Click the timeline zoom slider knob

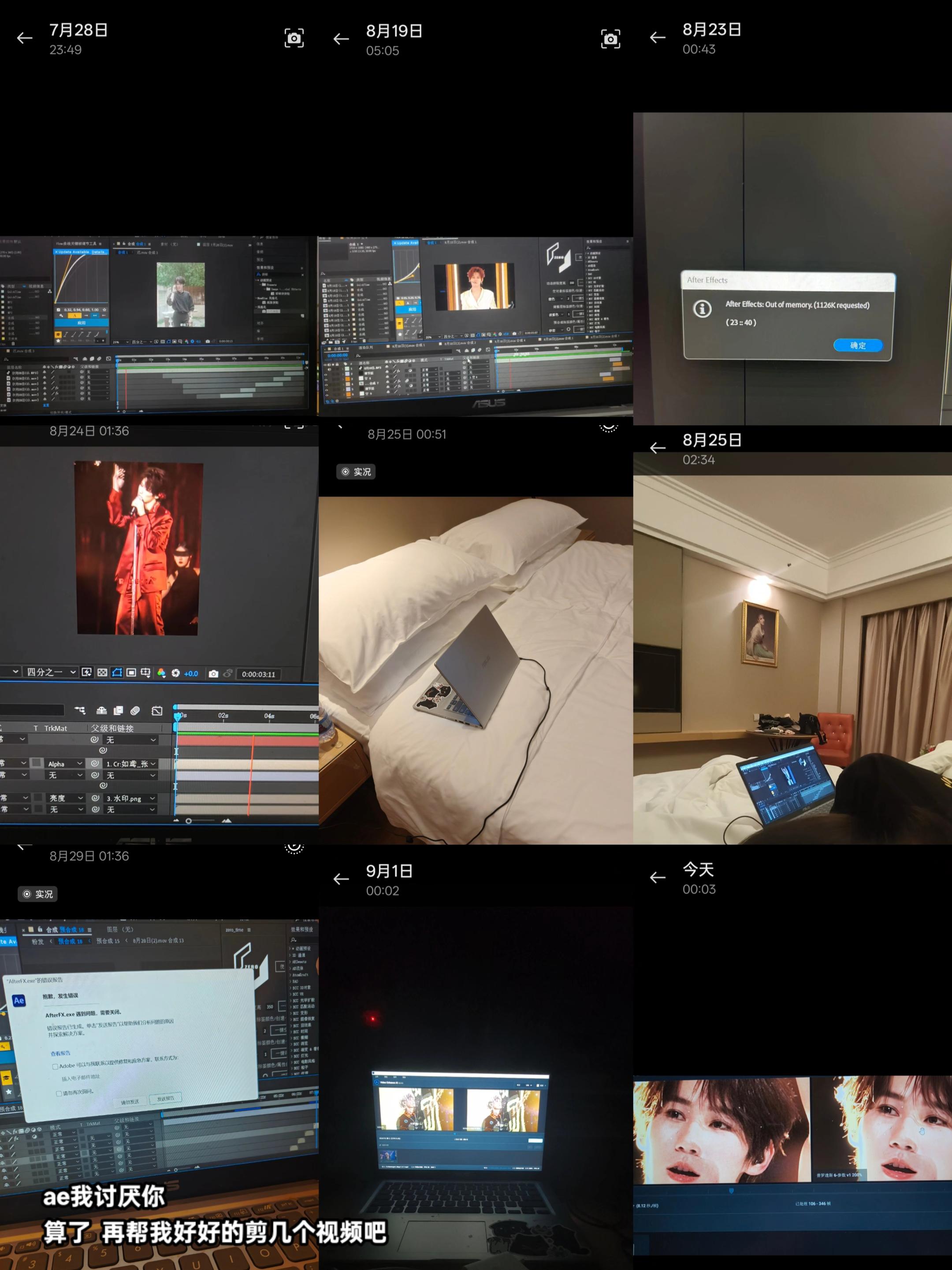[x=188, y=821]
